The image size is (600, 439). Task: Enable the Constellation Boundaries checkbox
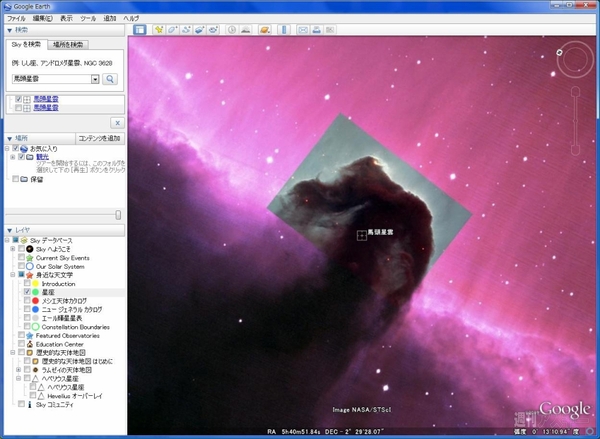(x=27, y=326)
